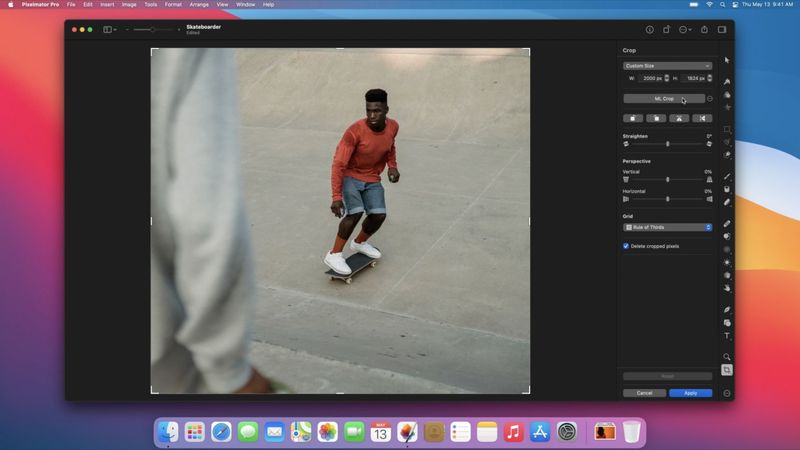
Task: Toggle the right tool options sidebar
Action: (721, 30)
